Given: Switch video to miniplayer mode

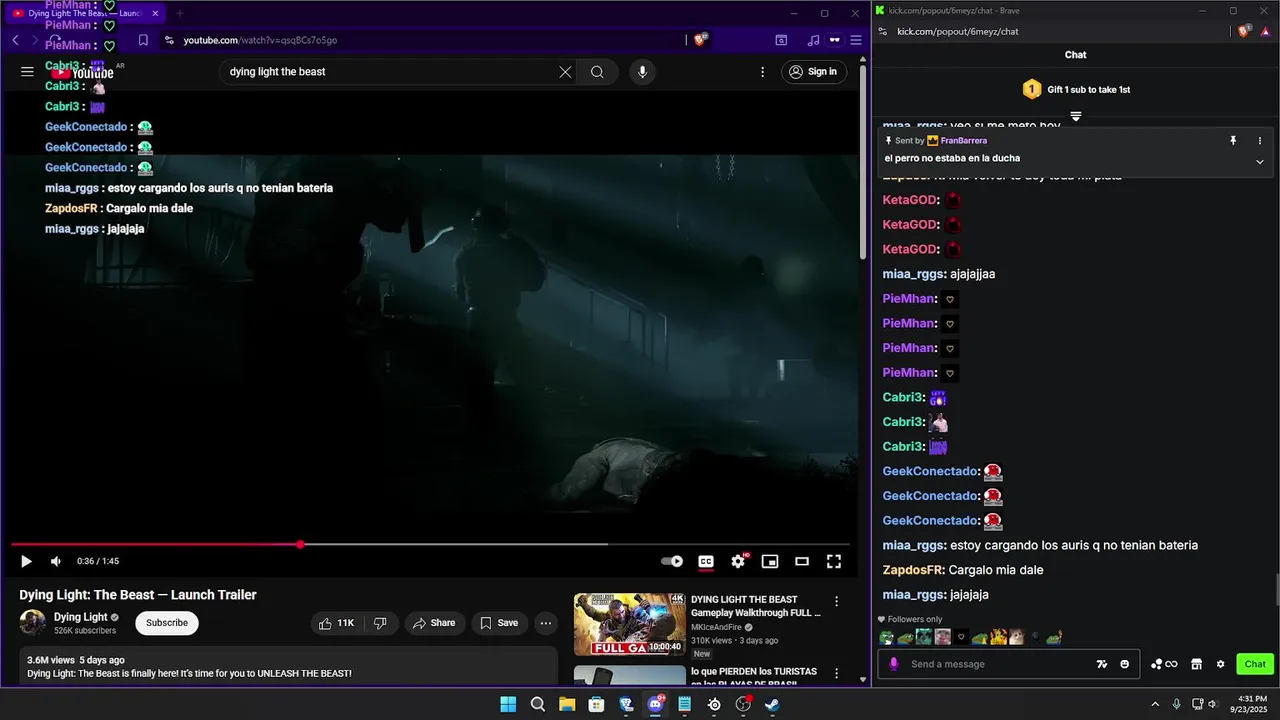Looking at the screenshot, I should (x=770, y=562).
